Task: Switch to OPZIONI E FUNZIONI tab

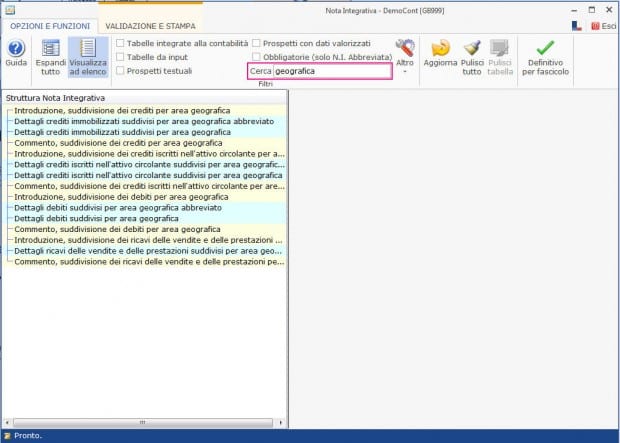Action: pyautogui.click(x=50, y=26)
